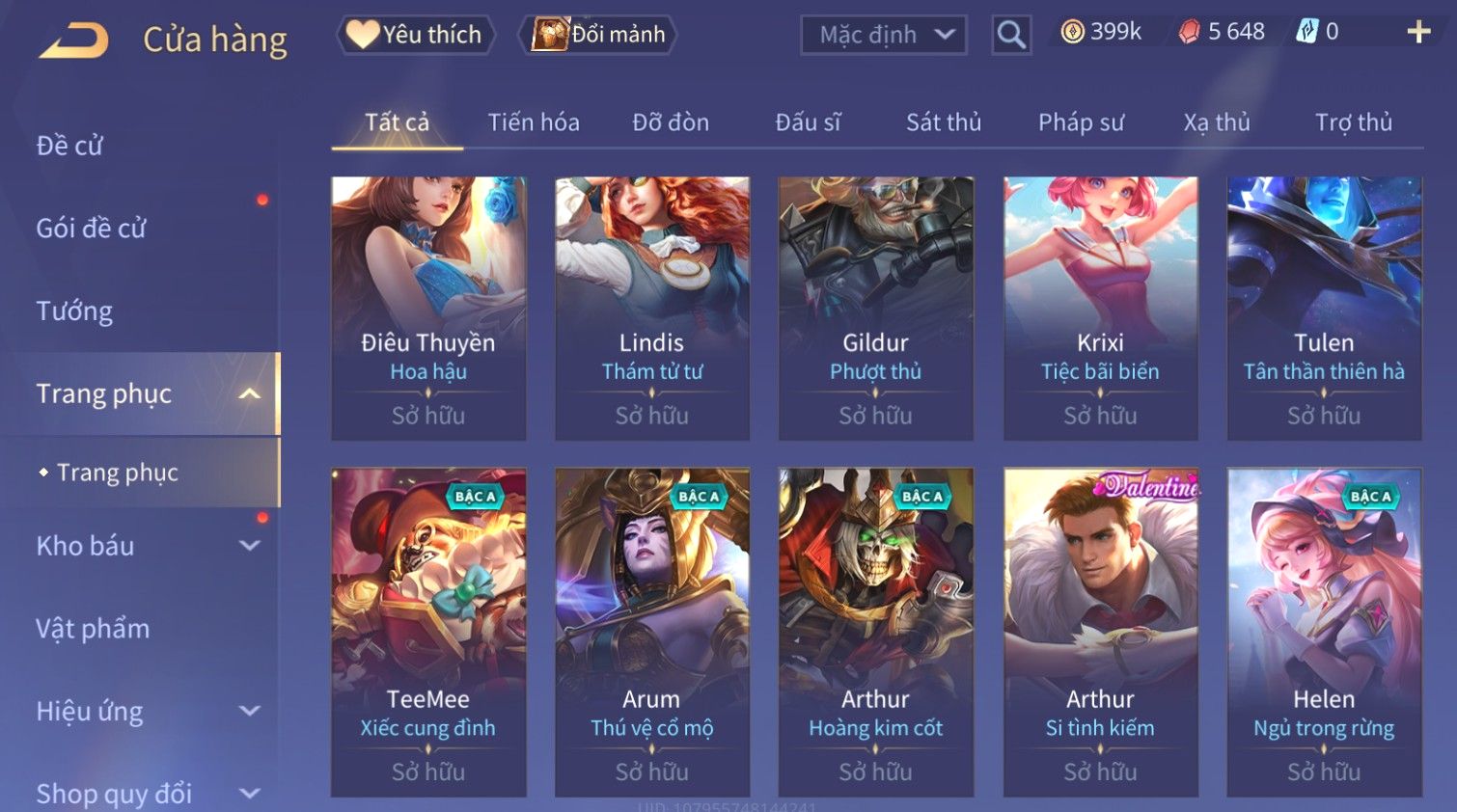1457x812 pixels.
Task: Open Yêu thích heart favorites
Action: pyautogui.click(x=416, y=35)
